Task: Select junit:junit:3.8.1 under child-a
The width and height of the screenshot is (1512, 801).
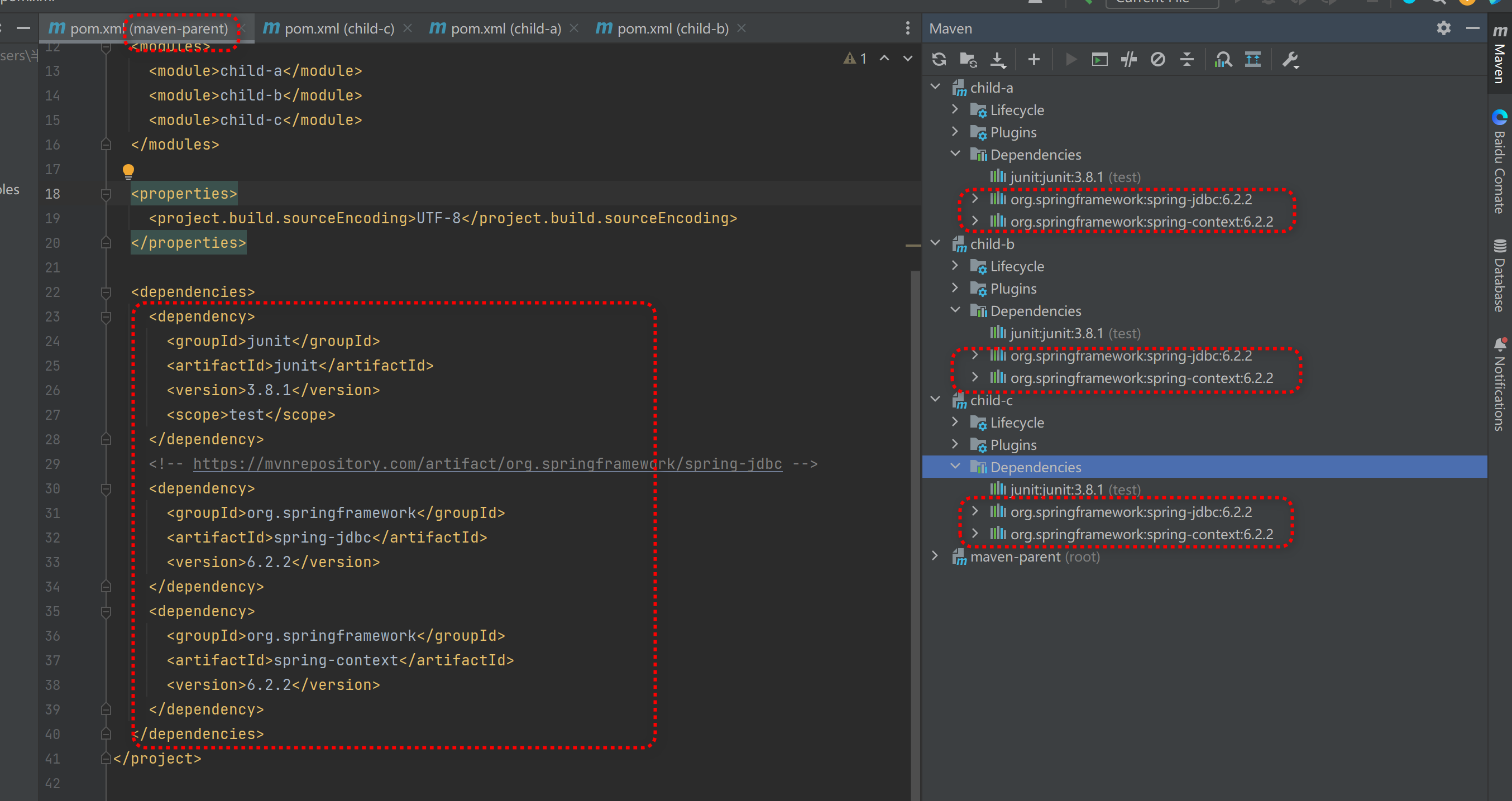Action: pyautogui.click(x=1065, y=176)
